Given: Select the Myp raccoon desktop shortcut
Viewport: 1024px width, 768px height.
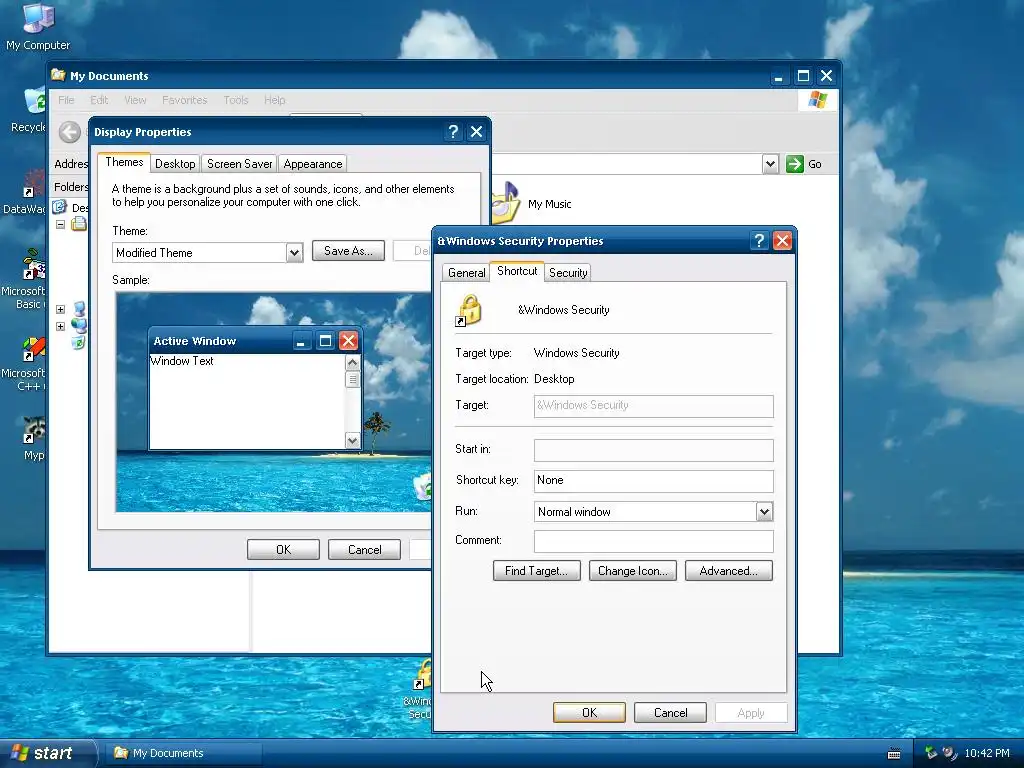Looking at the screenshot, I should (33, 430).
